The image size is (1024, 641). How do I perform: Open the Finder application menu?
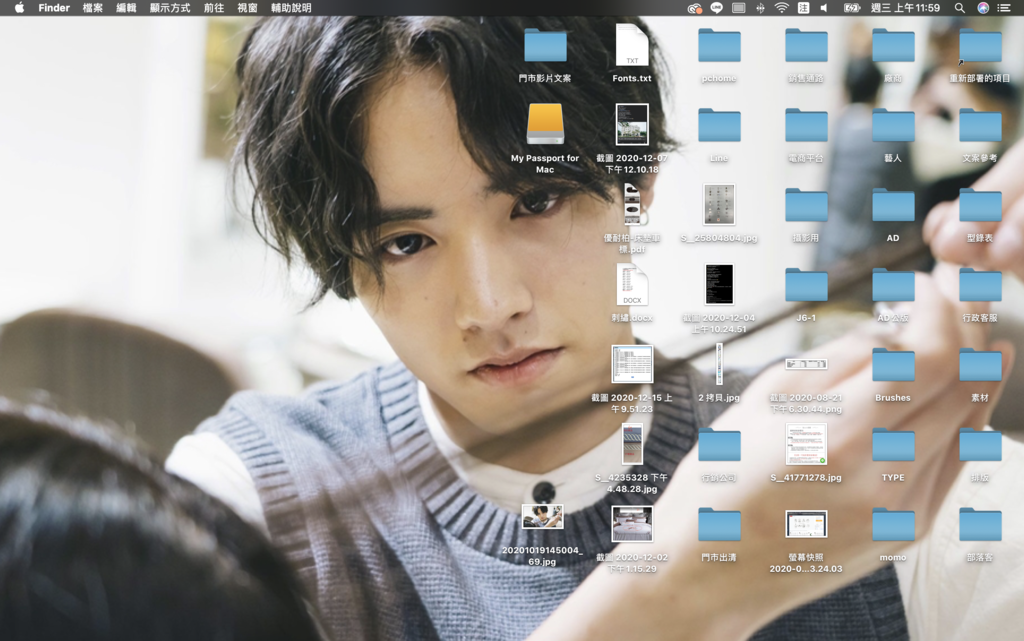point(54,8)
